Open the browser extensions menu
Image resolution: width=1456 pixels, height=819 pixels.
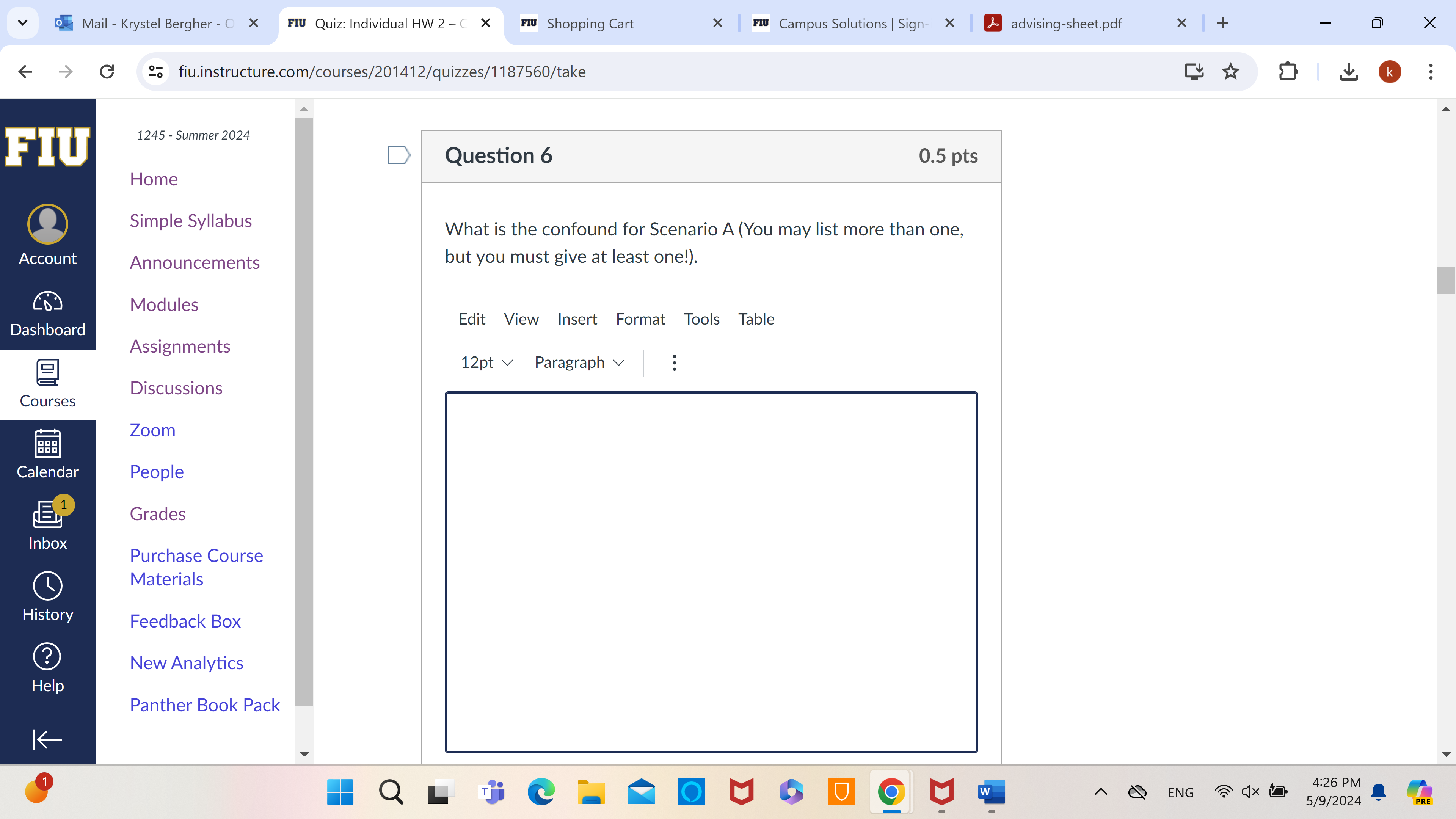click(x=1288, y=72)
